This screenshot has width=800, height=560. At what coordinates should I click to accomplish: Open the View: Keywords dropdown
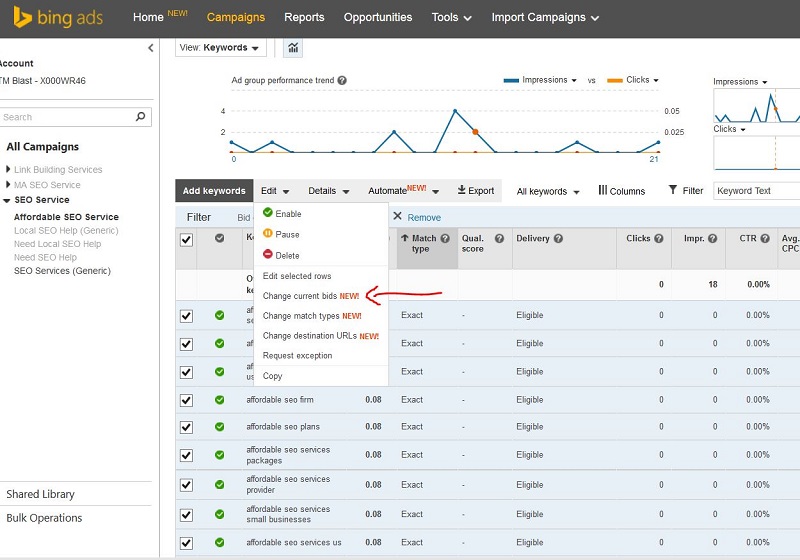pos(220,48)
